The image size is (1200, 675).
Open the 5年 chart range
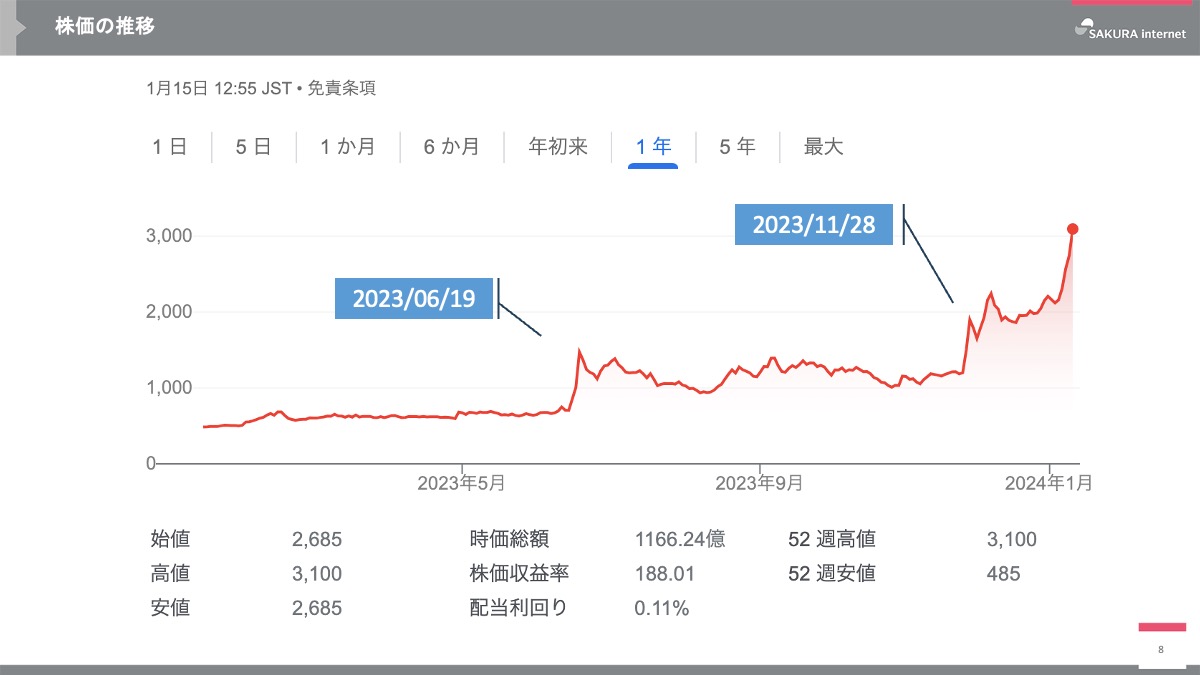click(738, 147)
